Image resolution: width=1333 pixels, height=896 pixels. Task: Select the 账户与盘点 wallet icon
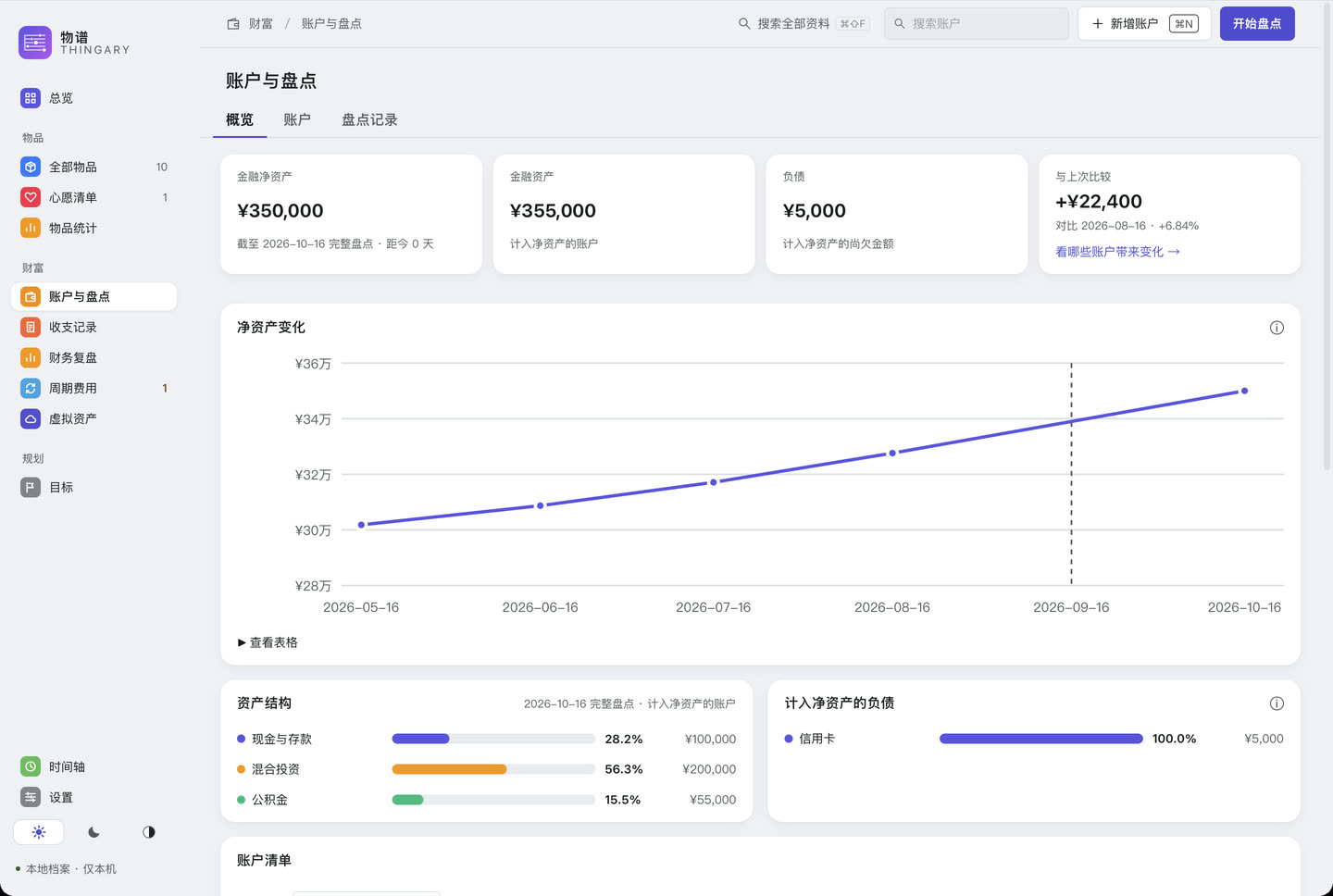click(31, 297)
